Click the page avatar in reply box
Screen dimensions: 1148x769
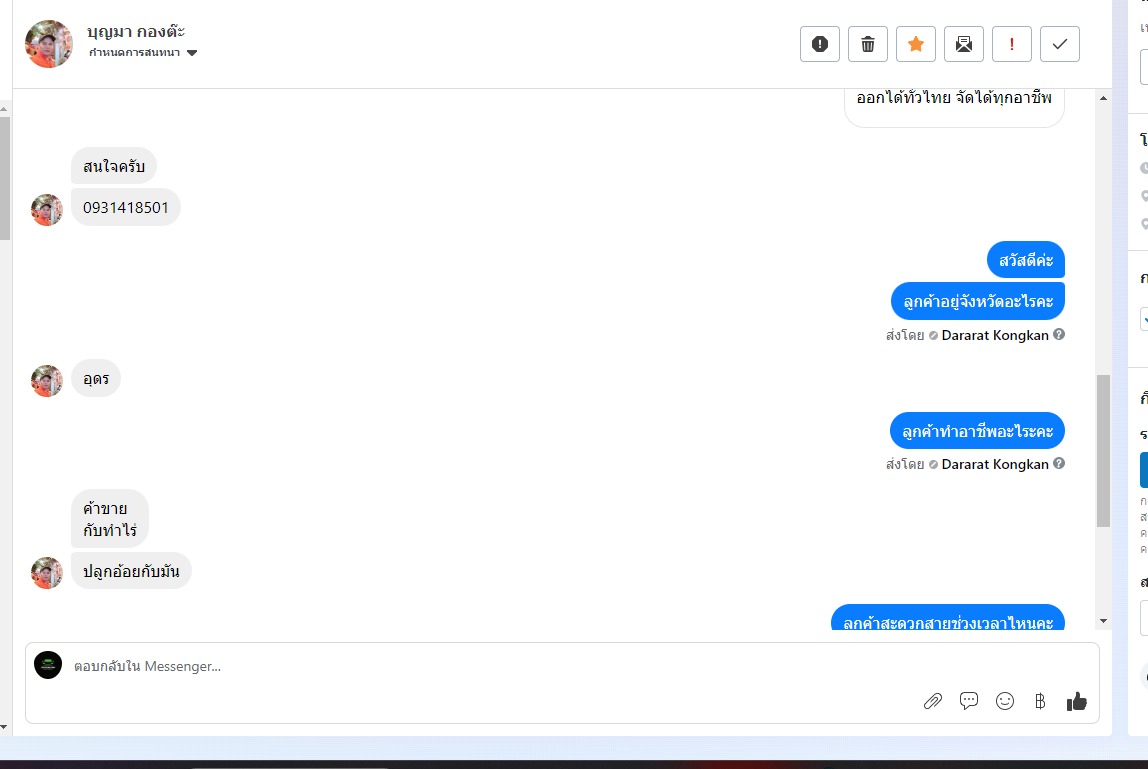(x=48, y=665)
